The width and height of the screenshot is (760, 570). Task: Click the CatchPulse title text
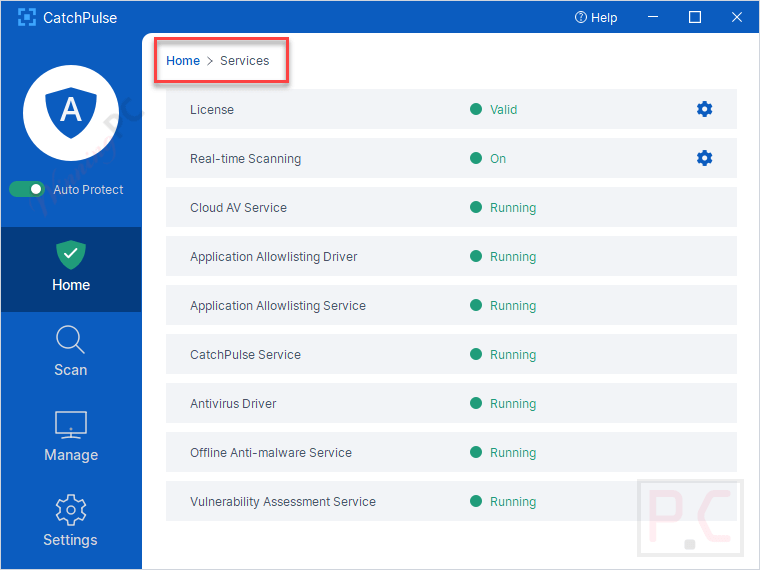pos(80,18)
